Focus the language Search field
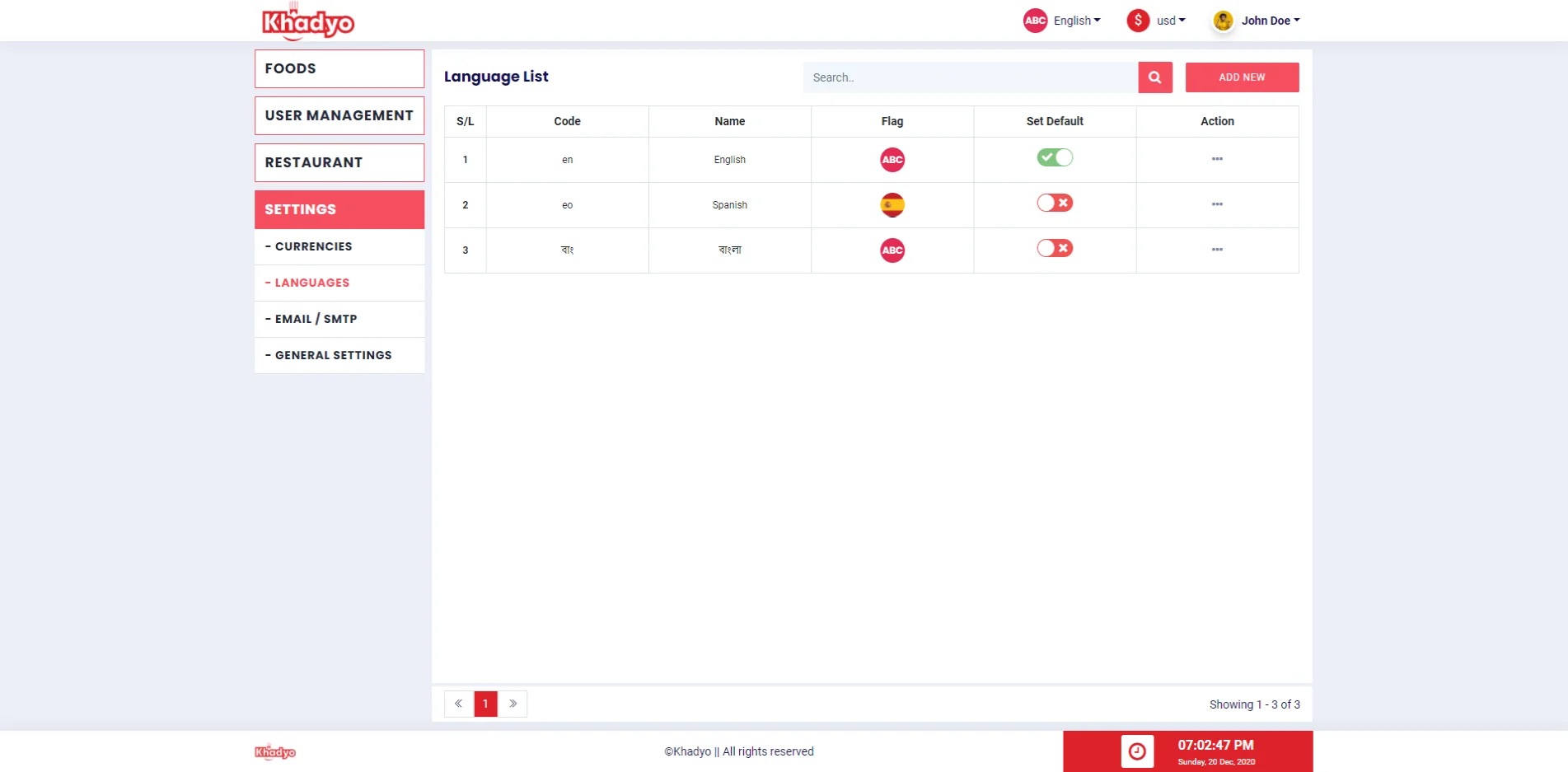 point(971,77)
